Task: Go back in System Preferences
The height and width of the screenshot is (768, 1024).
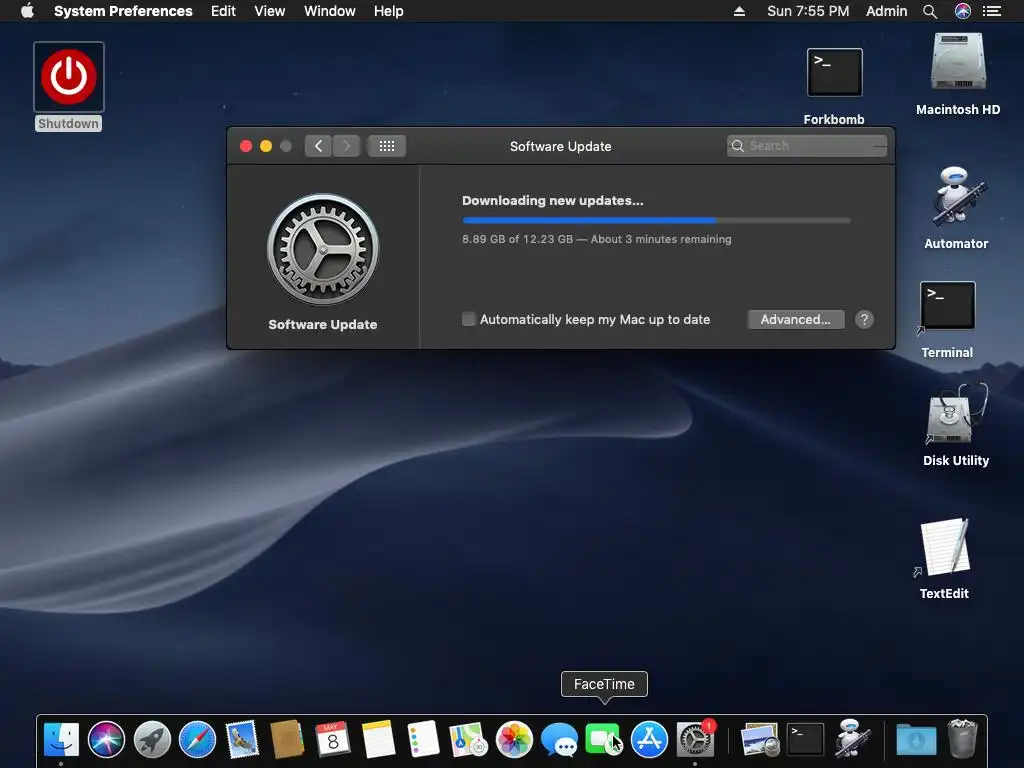Action: [318, 146]
